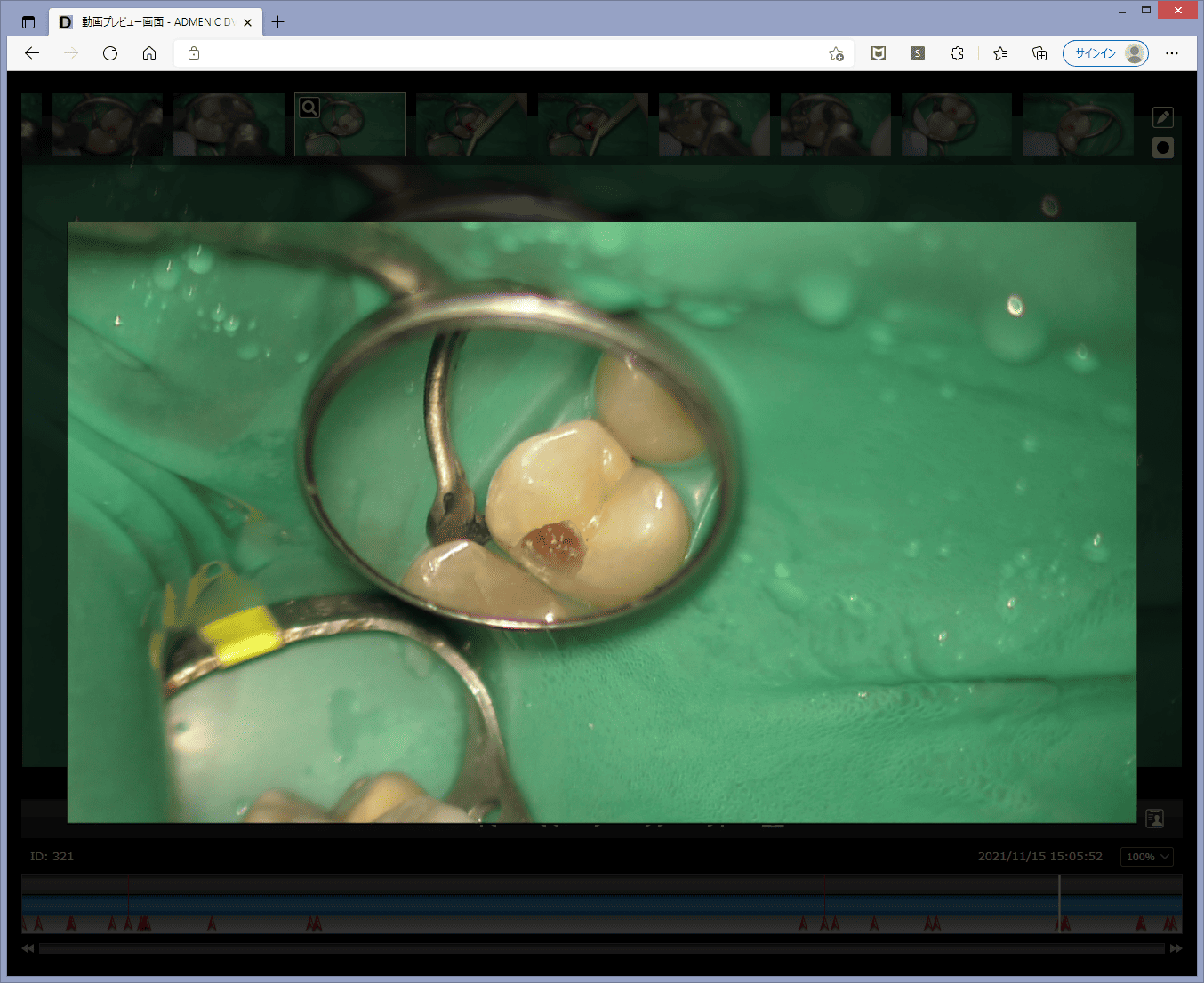
Task: Expand the 100% zoom dropdown
Action: click(x=1146, y=857)
